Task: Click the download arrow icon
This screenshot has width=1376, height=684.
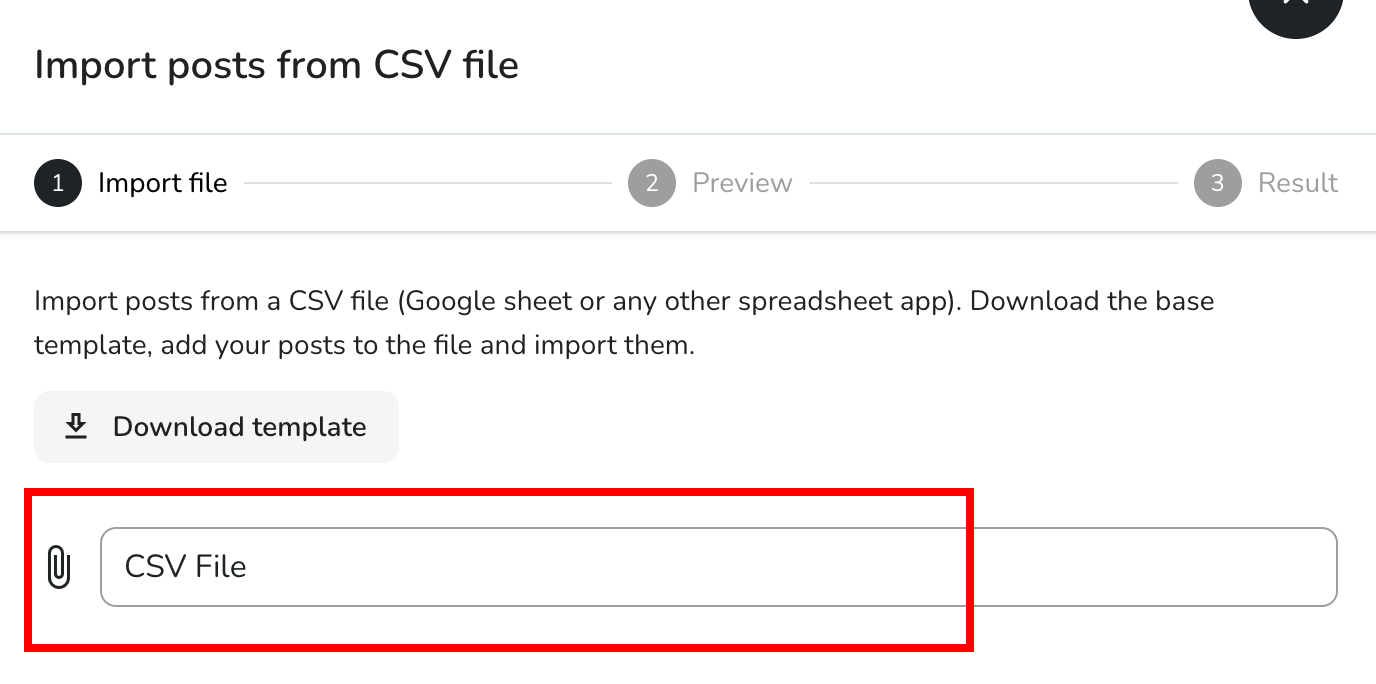Action: (x=76, y=427)
